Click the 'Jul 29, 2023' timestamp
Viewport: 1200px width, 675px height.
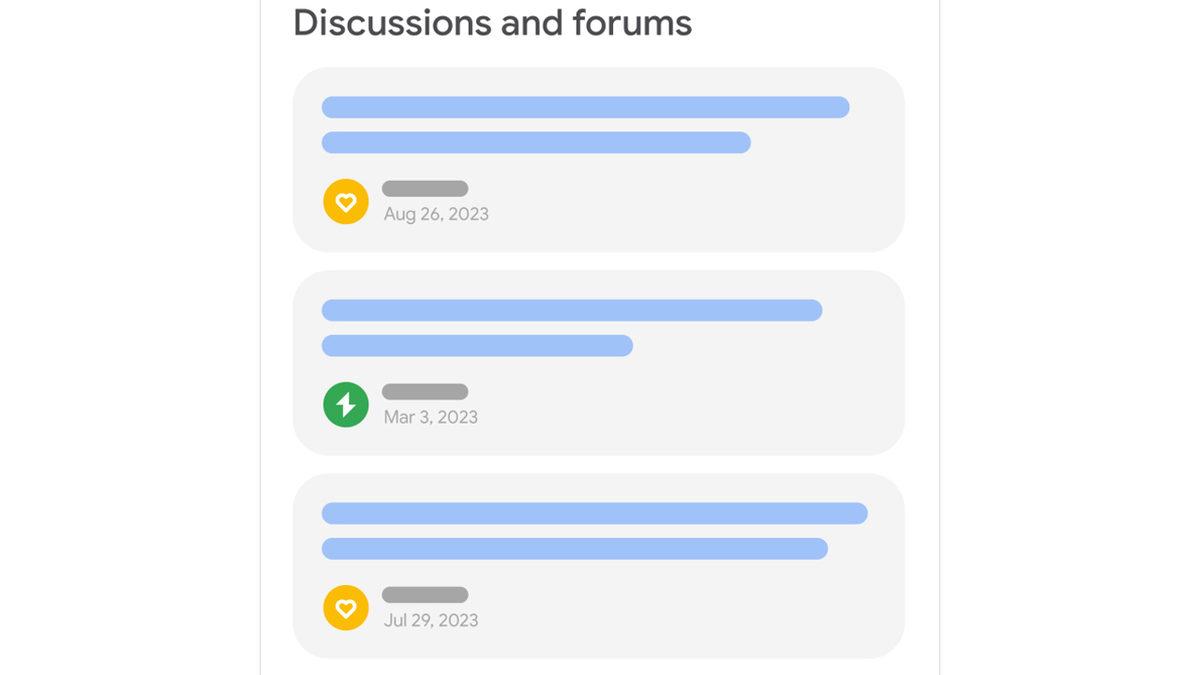[x=429, y=620]
